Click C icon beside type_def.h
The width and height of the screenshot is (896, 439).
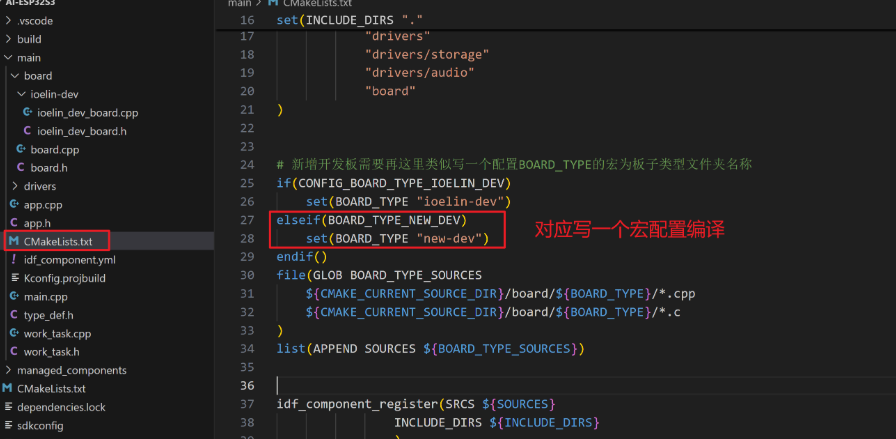click(x=14, y=315)
